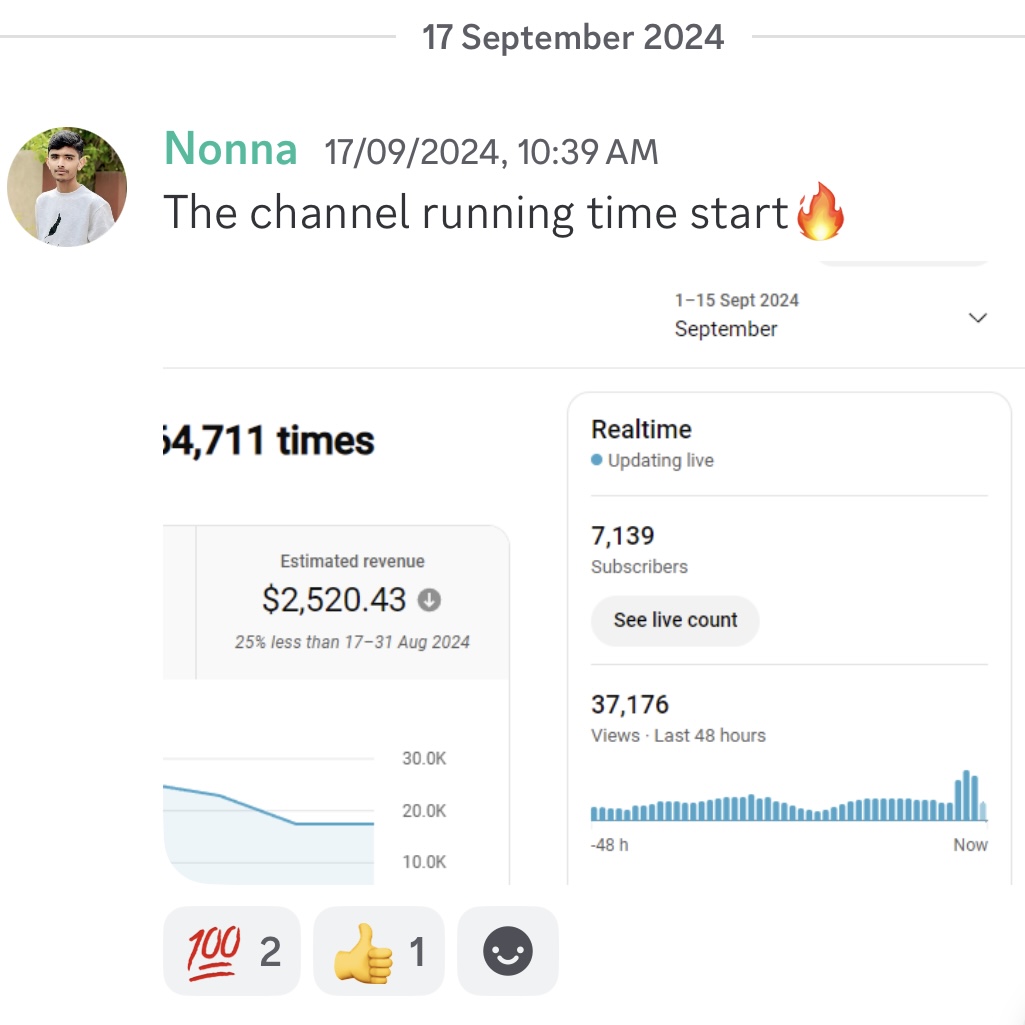
Task: Open Nonna's profile avatar picture
Action: coord(67,186)
